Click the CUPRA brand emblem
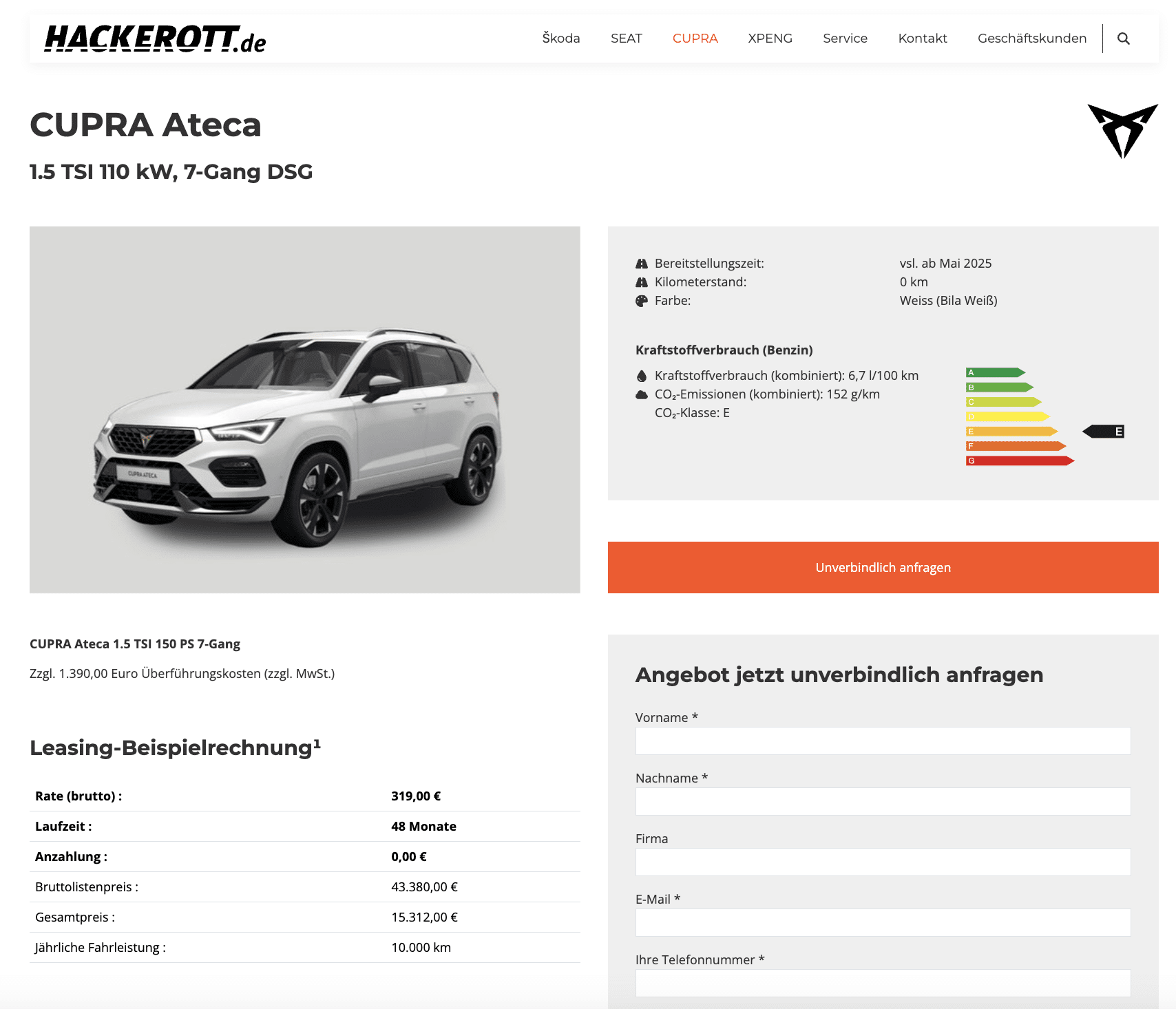Image resolution: width=1176 pixels, height=1009 pixels. point(1122,131)
